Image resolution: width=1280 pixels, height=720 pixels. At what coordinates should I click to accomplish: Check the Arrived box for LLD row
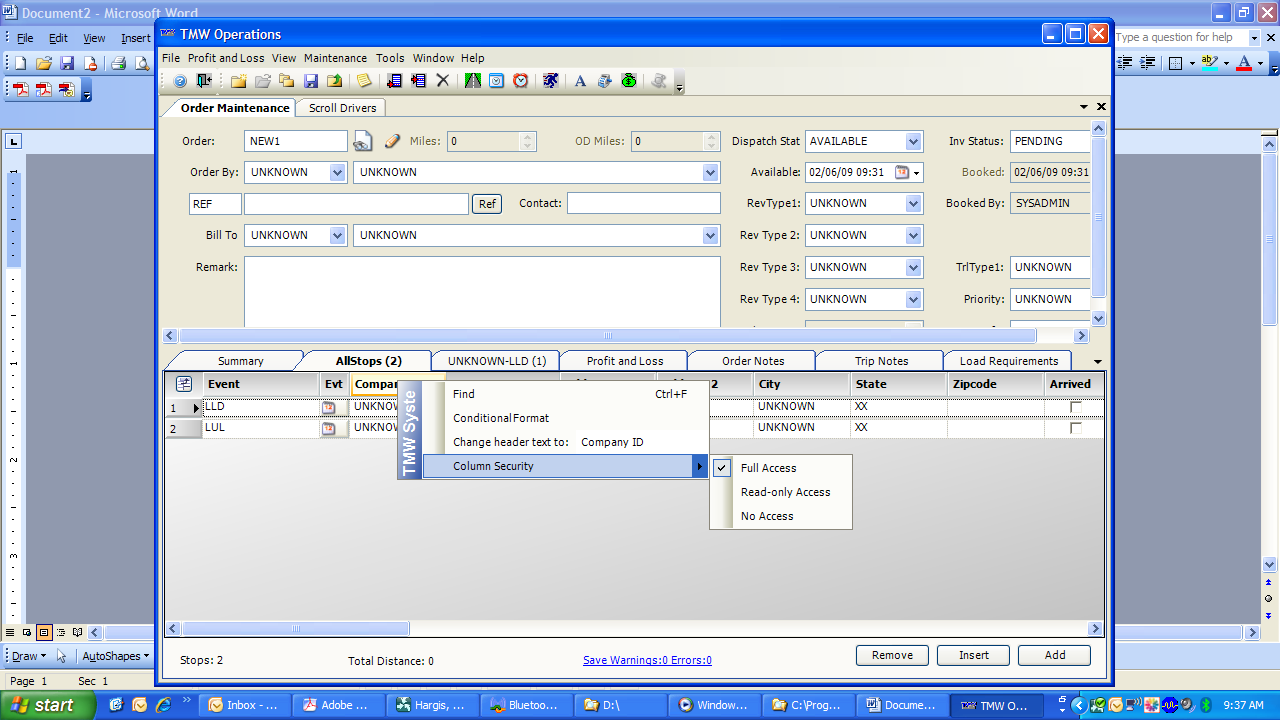click(1076, 407)
